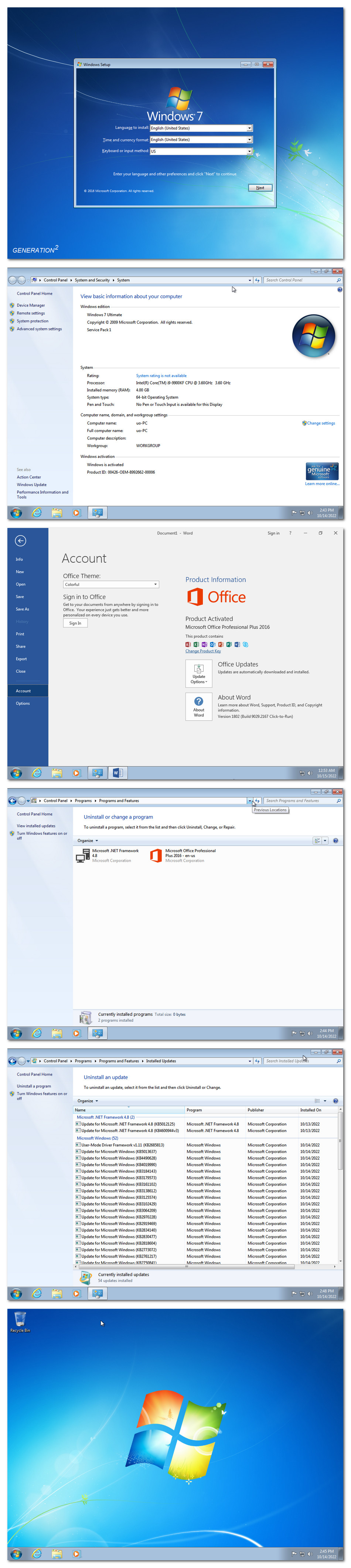Select User-Mode Driver Framework v1.11 (KB2685813) row

tap(205, 1145)
